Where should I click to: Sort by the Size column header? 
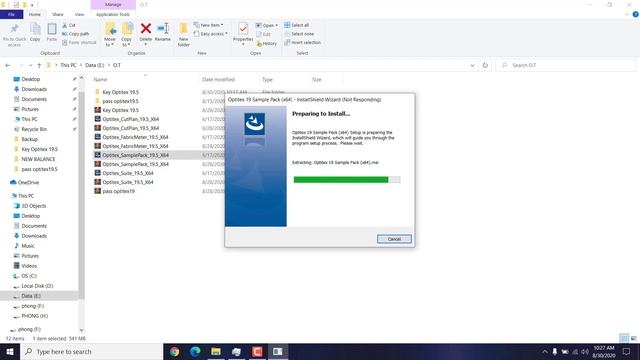317,80
